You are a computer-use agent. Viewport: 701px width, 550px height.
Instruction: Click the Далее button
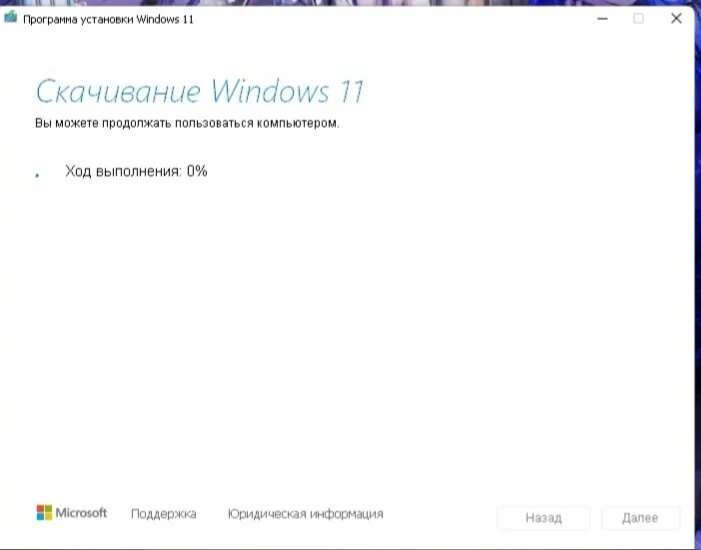pyautogui.click(x=640, y=518)
